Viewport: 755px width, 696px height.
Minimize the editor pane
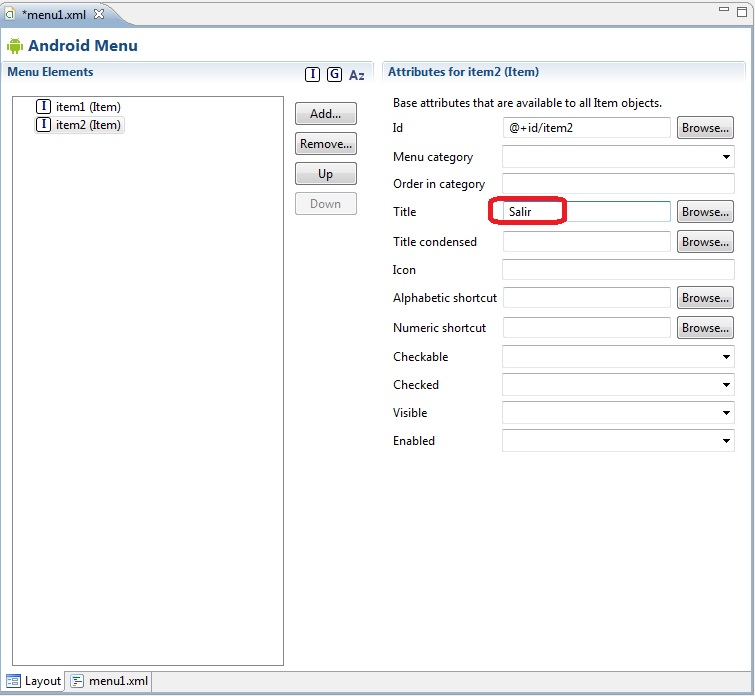pyautogui.click(x=724, y=9)
